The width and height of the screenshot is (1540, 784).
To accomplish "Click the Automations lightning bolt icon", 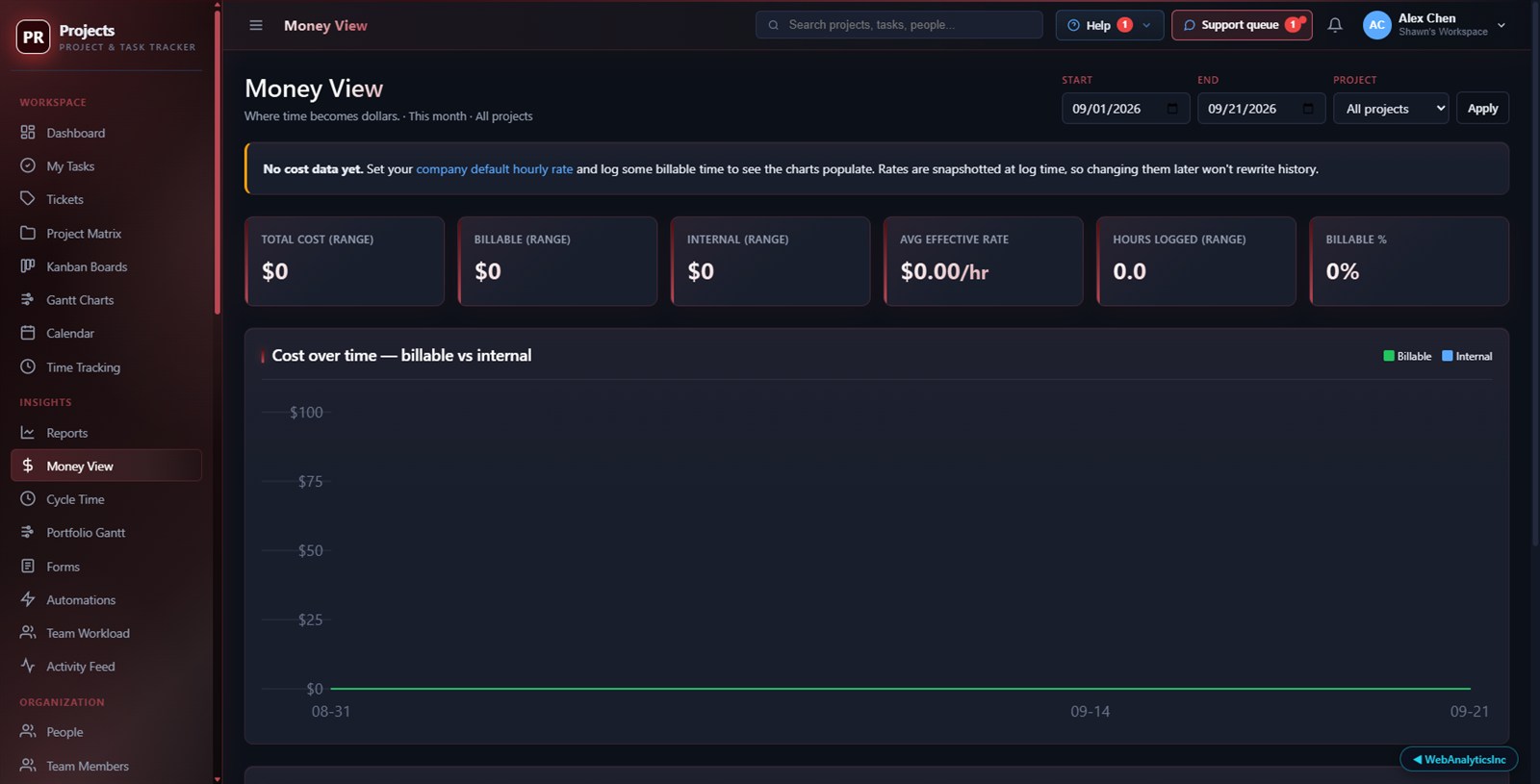I will [x=28, y=599].
